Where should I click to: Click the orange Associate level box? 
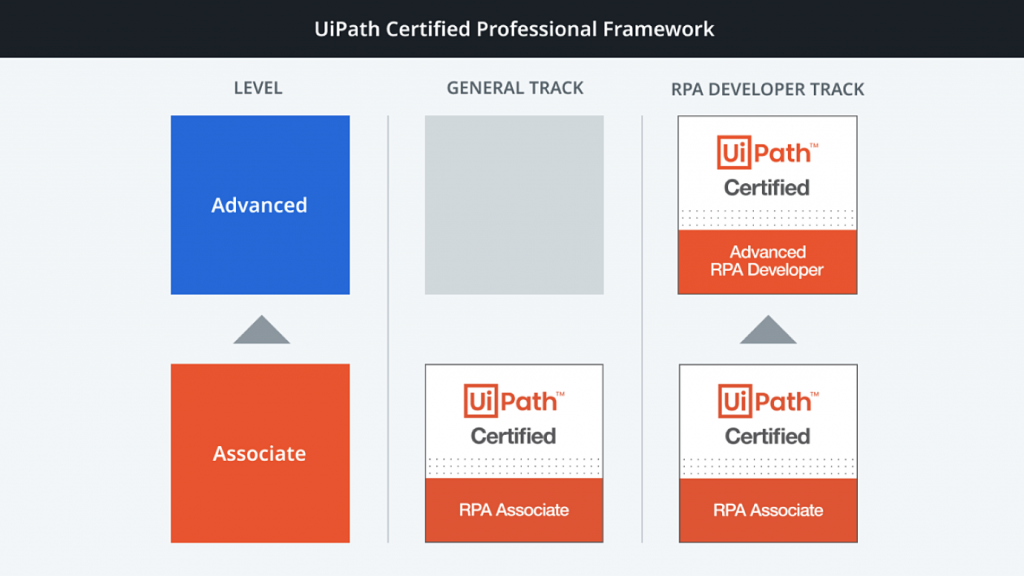pyautogui.click(x=260, y=453)
